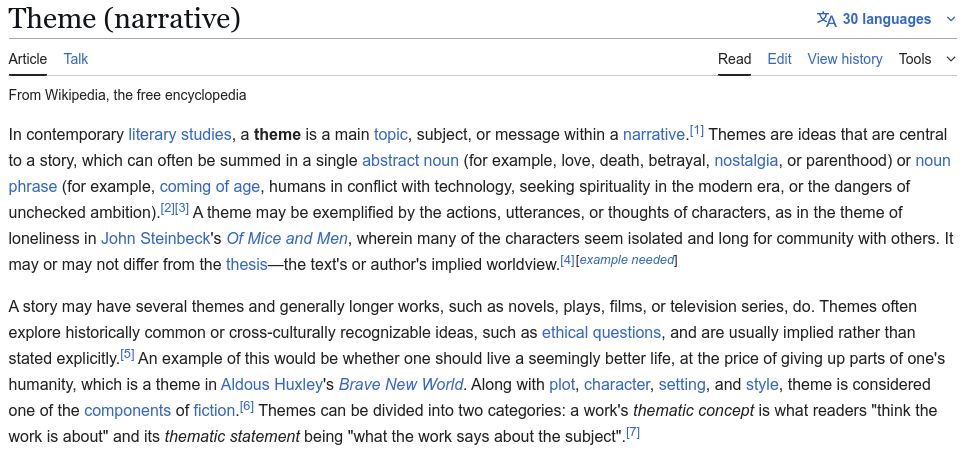Follow the character link

(x=617, y=385)
